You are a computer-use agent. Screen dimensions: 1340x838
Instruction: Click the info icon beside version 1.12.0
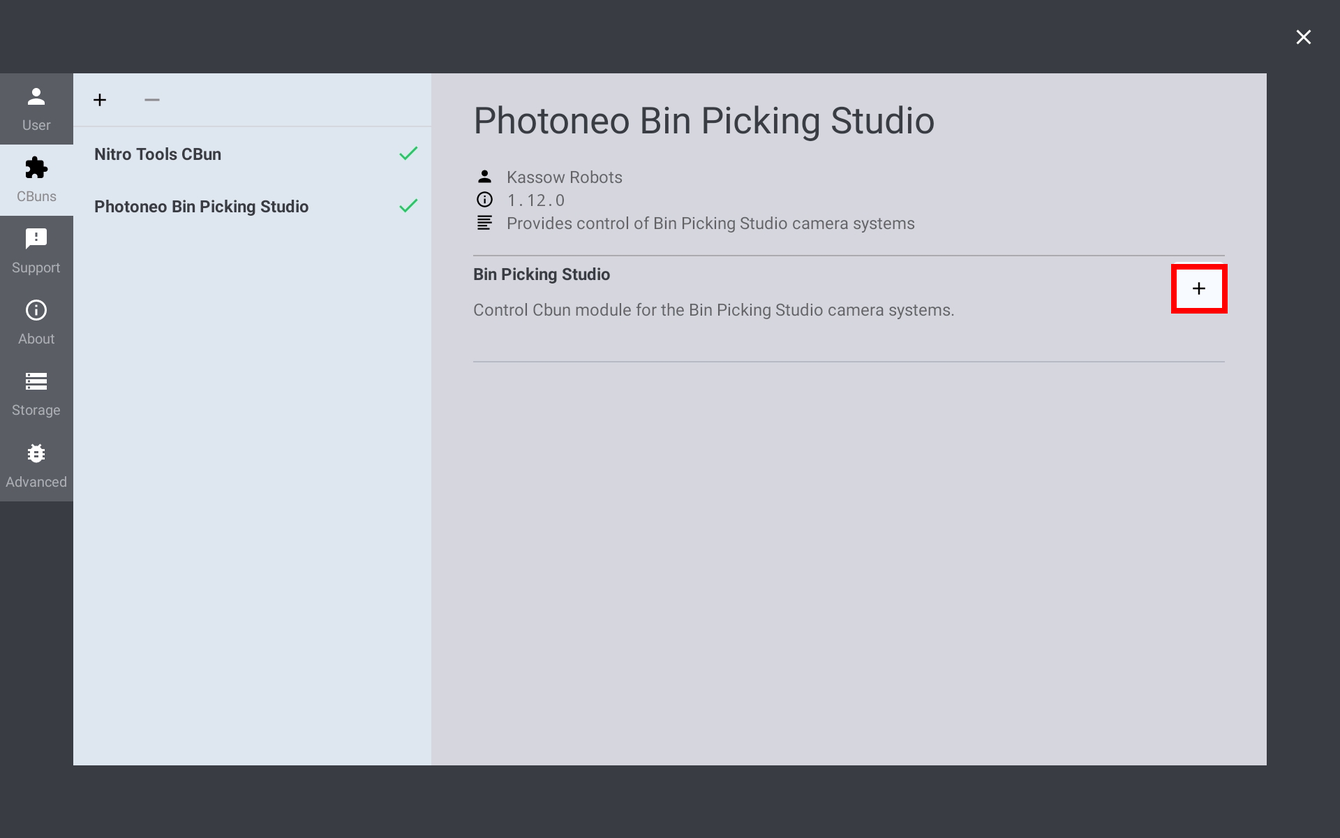pyautogui.click(x=484, y=200)
